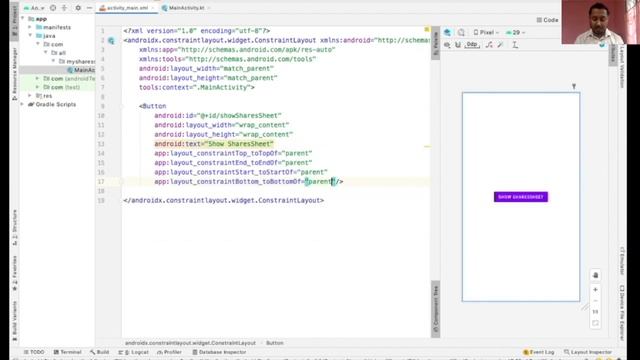
Task: Select SHOW SHARESSHEET button in preview
Action: click(x=521, y=197)
